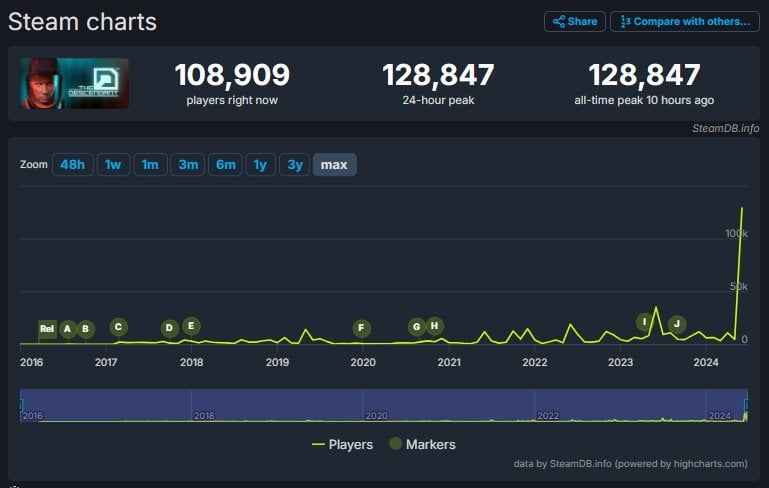Click marker J on the chart
This screenshot has height=488, width=769.
(x=677, y=323)
